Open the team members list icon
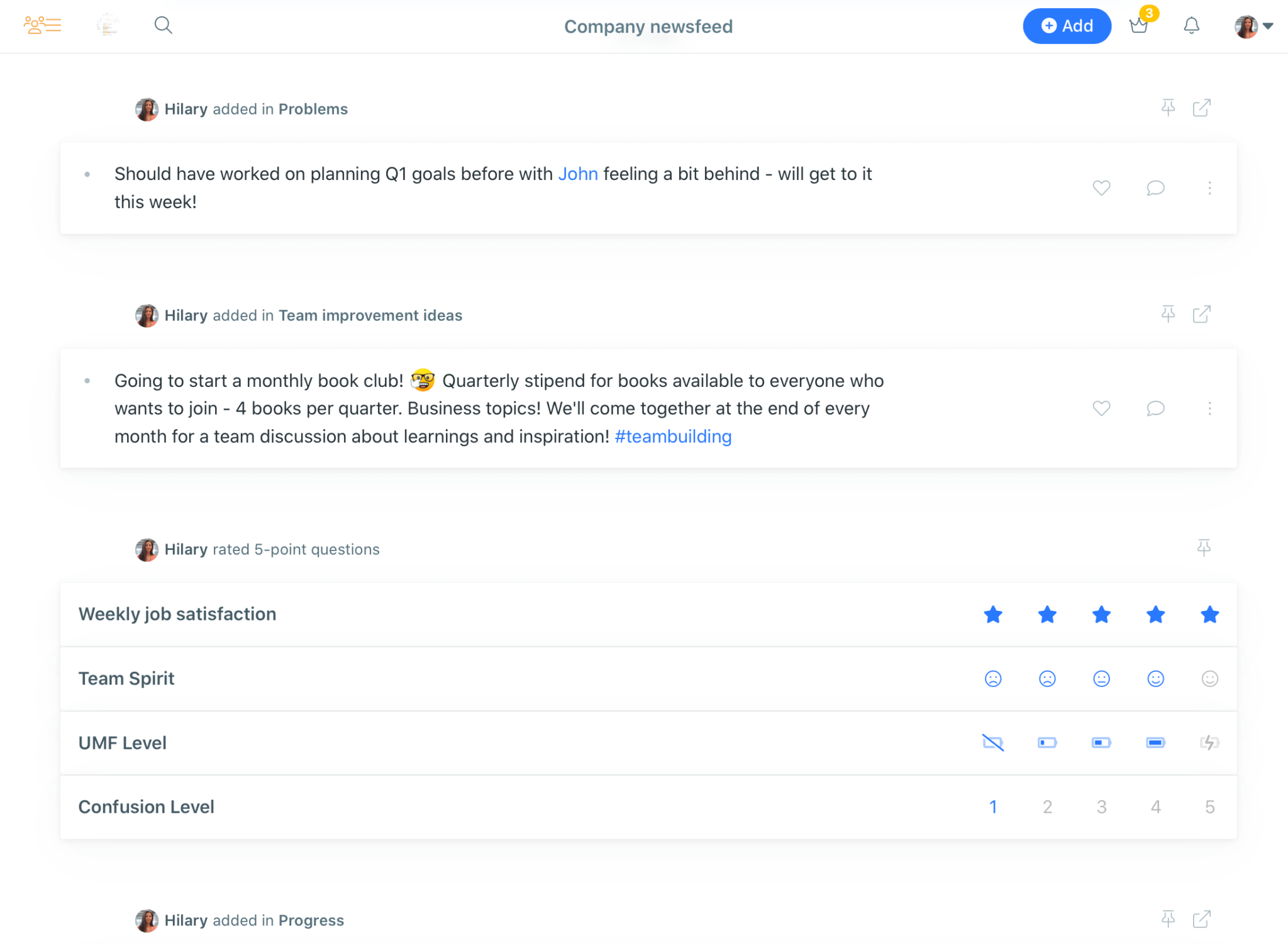Screen dimensions: 1288x945 coord(42,25)
